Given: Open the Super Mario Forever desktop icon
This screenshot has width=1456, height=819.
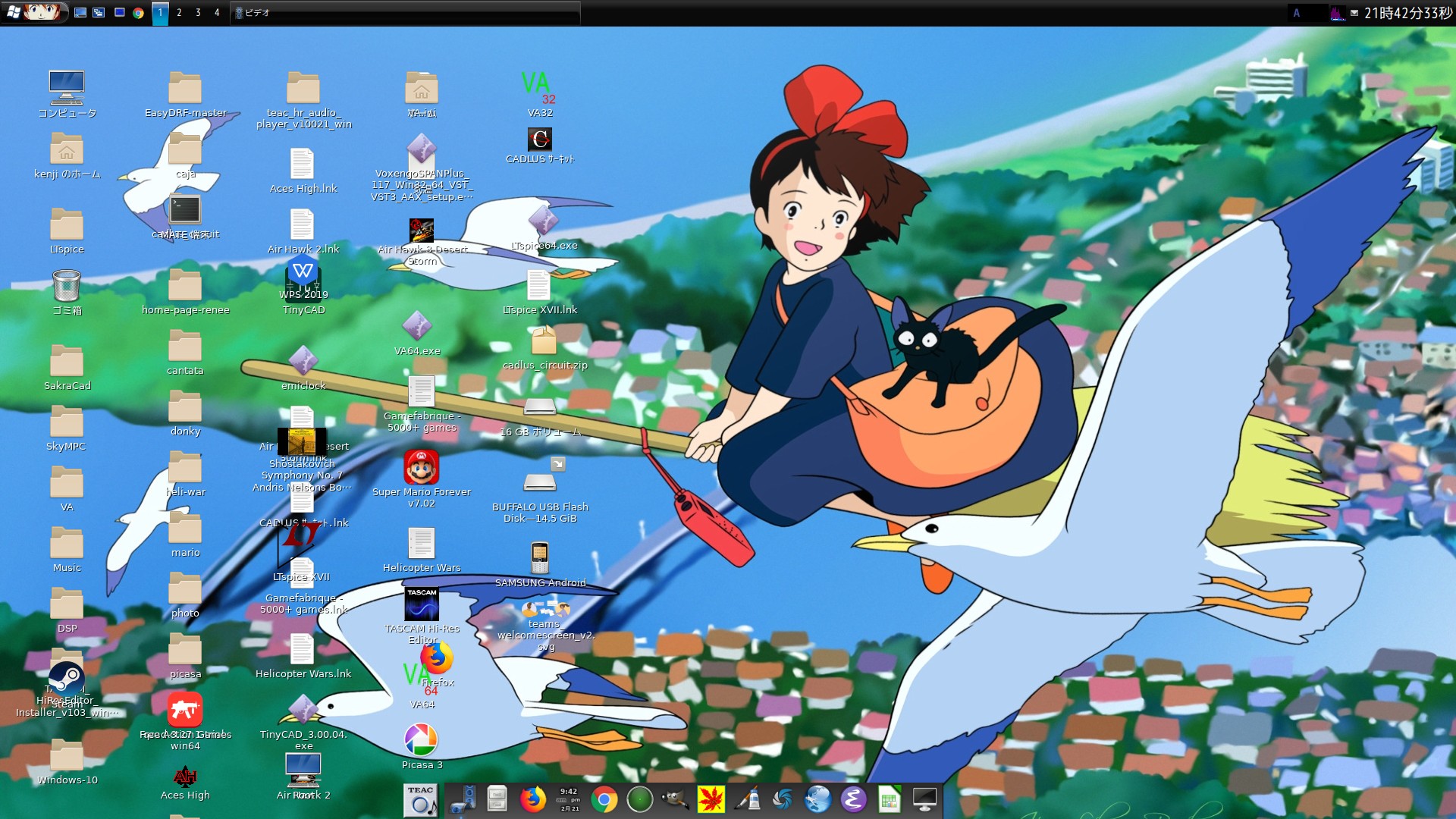Looking at the screenshot, I should tap(421, 468).
